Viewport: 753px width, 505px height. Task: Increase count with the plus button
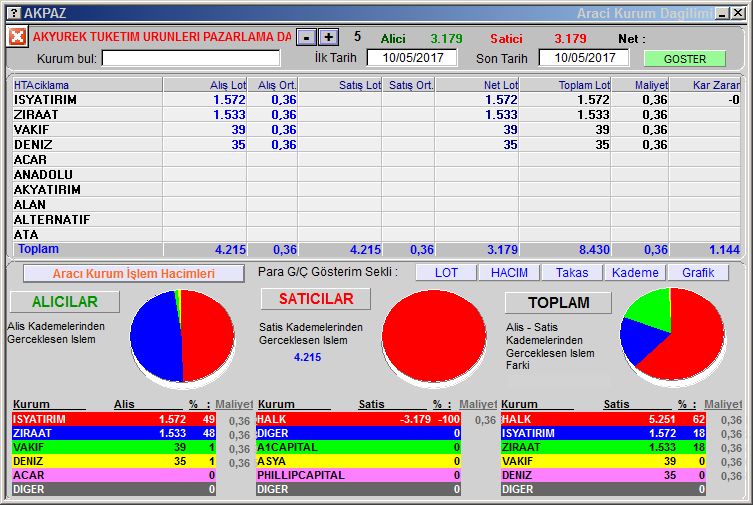(x=328, y=37)
